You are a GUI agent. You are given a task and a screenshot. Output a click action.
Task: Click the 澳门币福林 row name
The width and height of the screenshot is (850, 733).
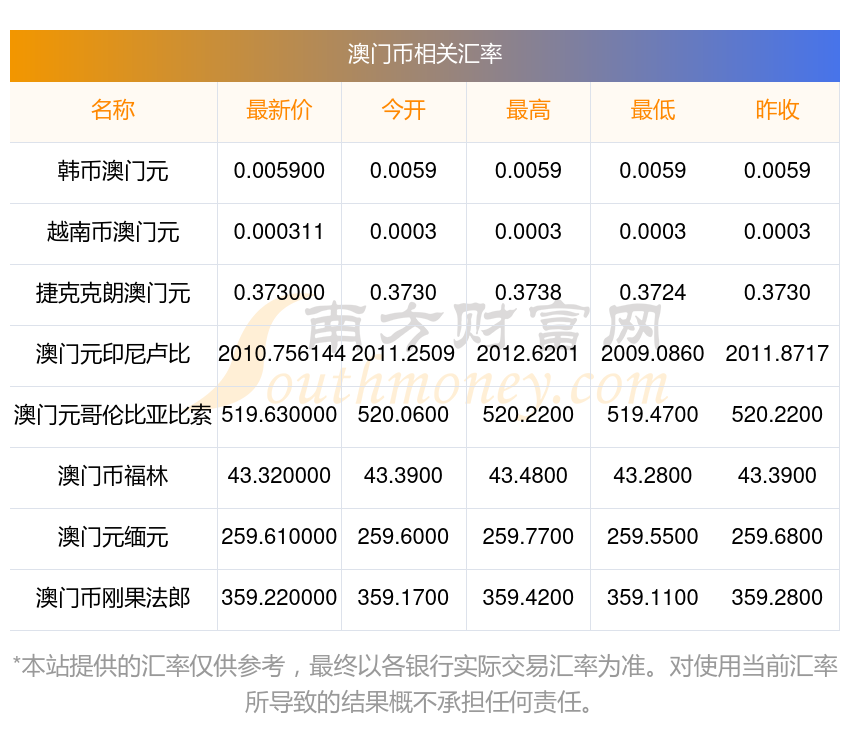pyautogui.click(x=113, y=476)
